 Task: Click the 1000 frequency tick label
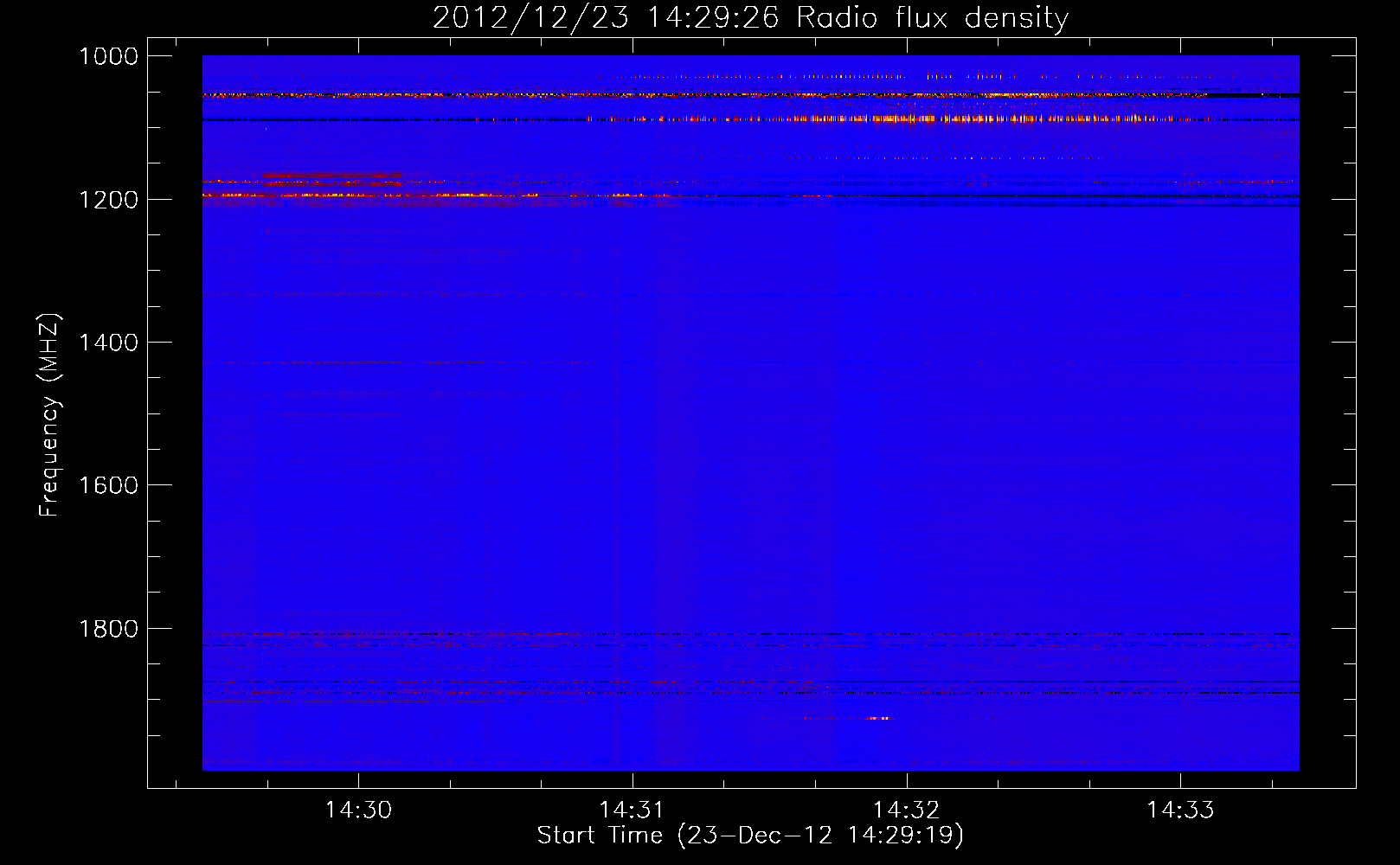click(x=108, y=56)
